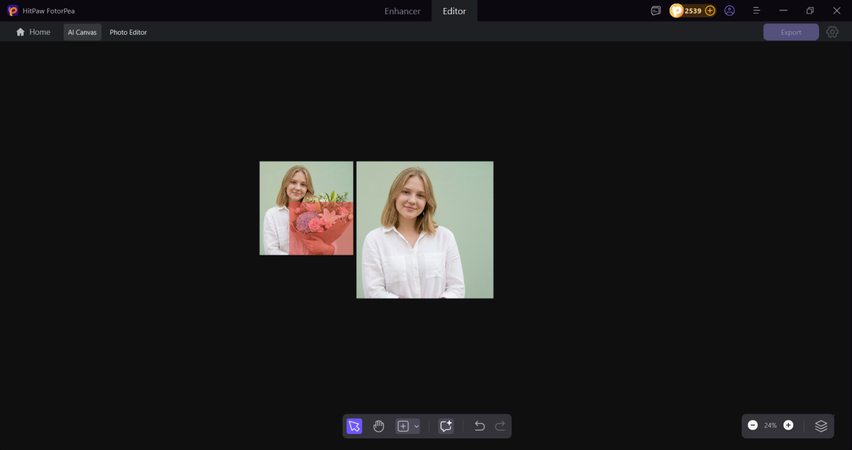Select the larger portrait image

tap(425, 229)
